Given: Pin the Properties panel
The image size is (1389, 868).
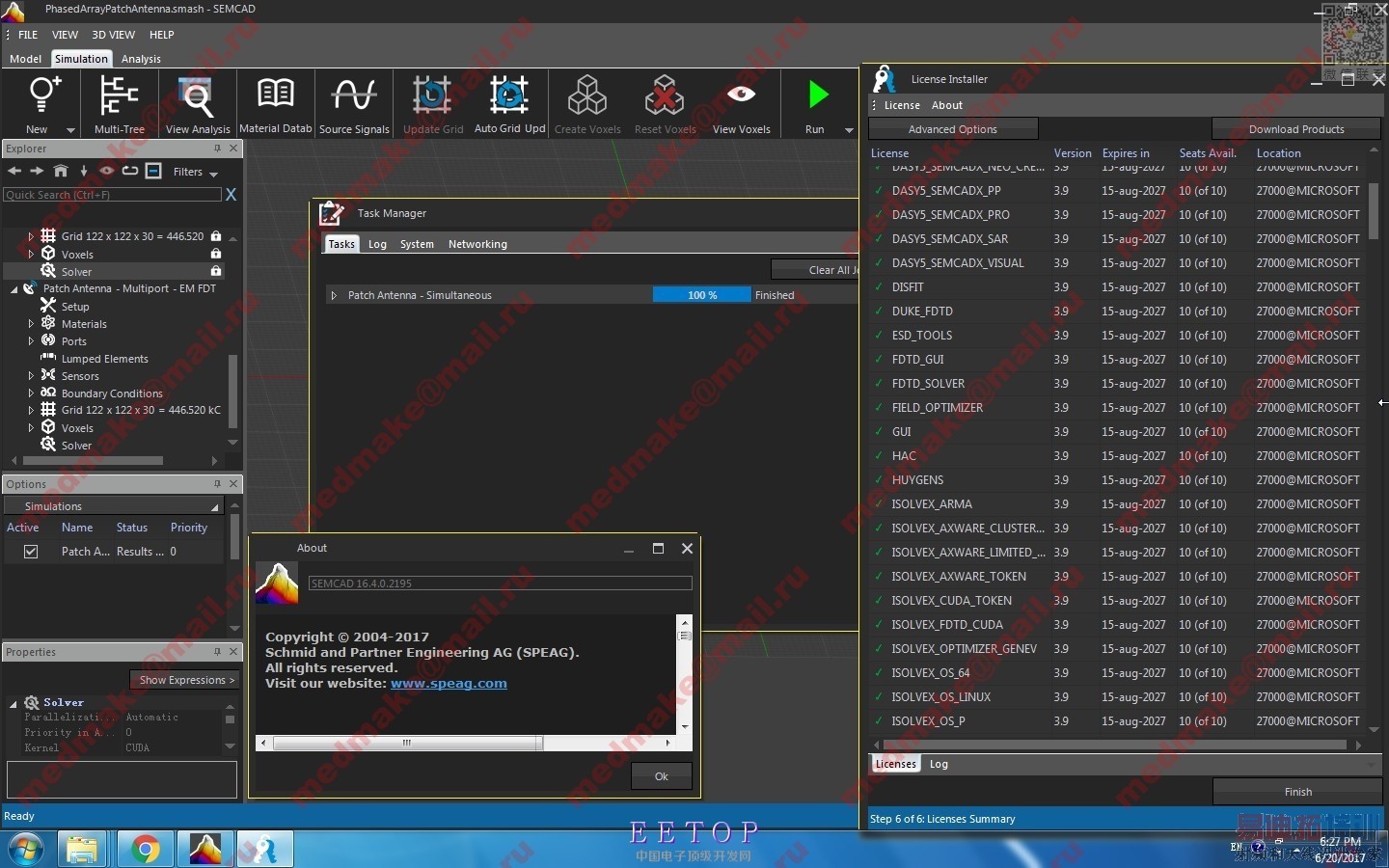Looking at the screenshot, I should point(217,652).
